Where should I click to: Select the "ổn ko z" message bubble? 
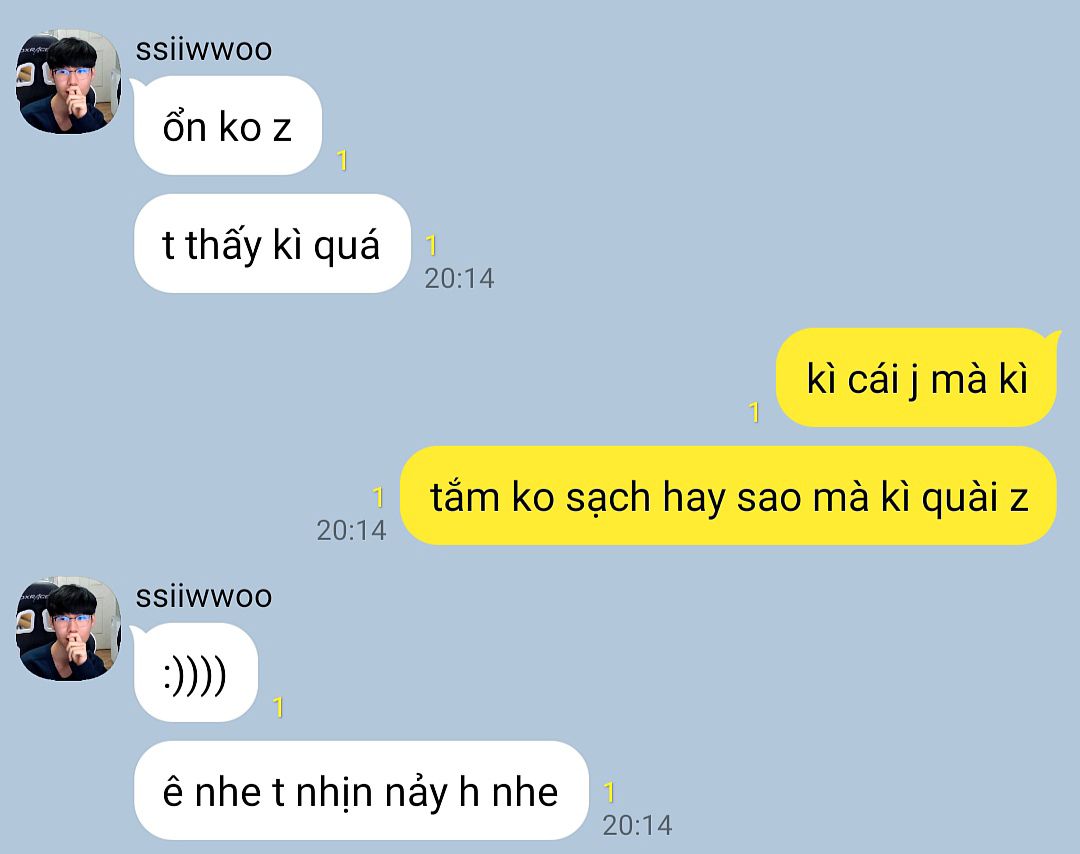[228, 126]
